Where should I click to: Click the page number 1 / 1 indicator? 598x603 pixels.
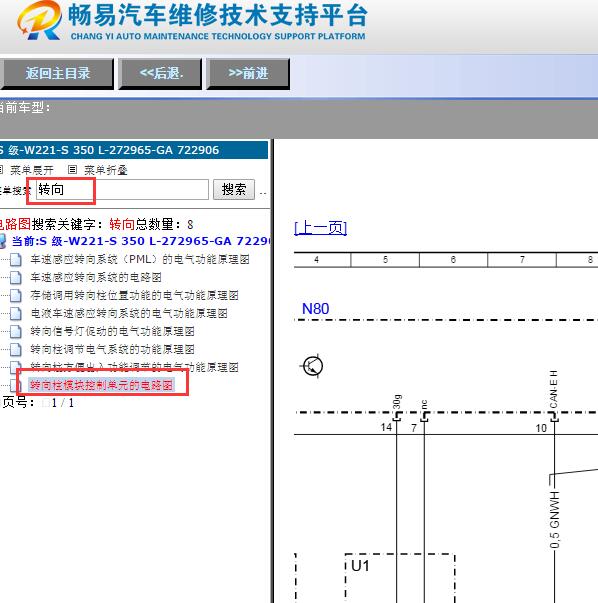(x=63, y=403)
